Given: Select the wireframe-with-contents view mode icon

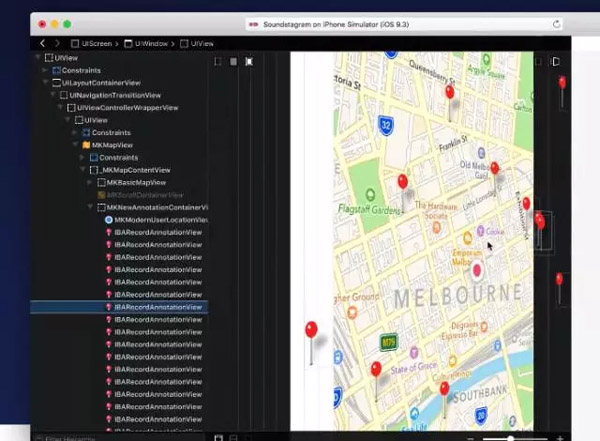Looking at the screenshot, I should pos(249,62).
